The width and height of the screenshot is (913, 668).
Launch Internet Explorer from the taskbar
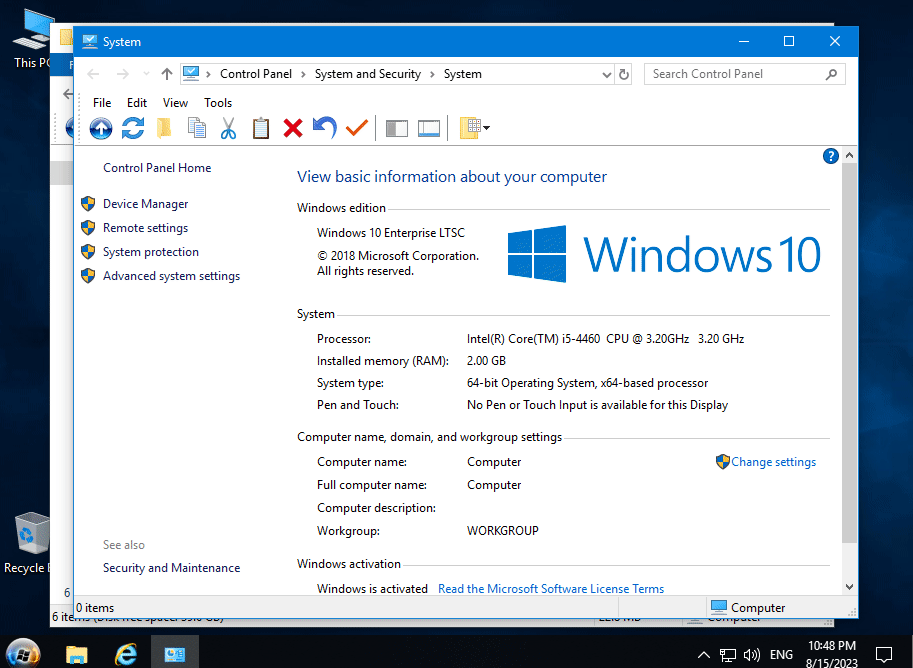tap(126, 653)
